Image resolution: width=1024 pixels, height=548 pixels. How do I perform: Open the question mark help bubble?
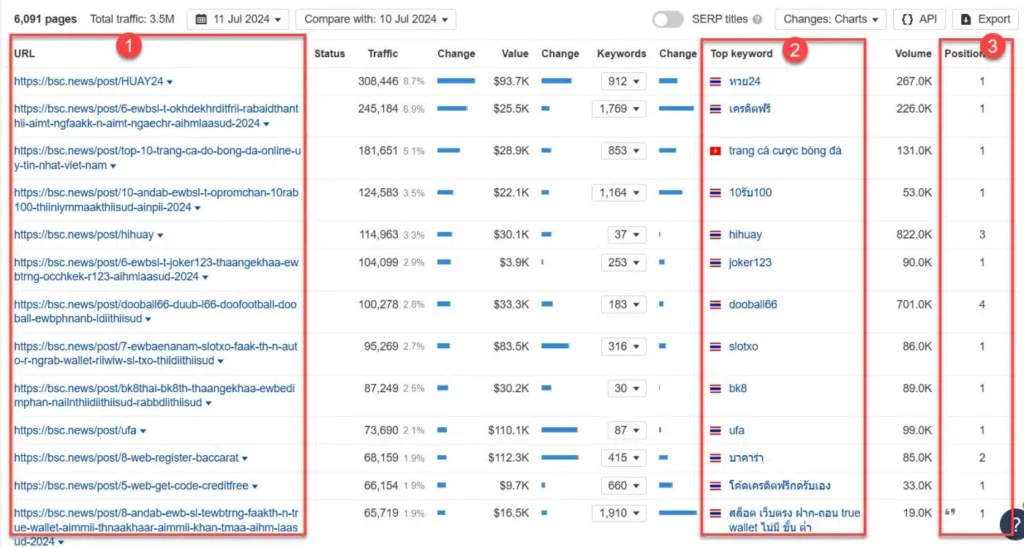coord(1011,525)
